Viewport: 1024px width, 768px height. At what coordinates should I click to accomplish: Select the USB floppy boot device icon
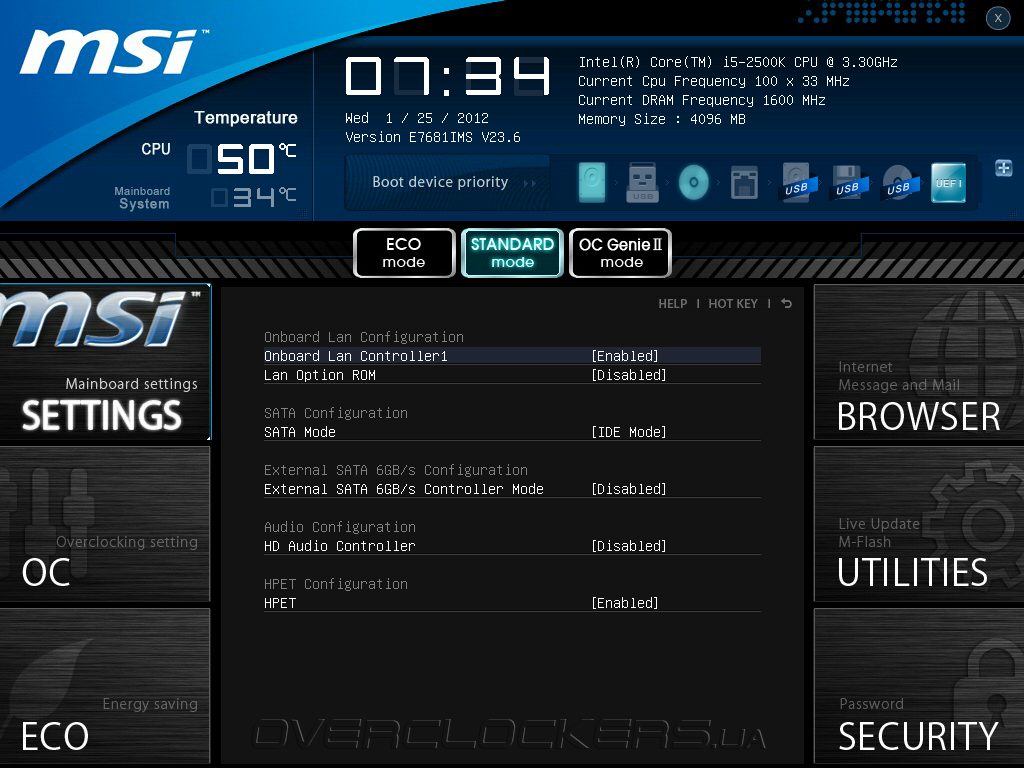pyautogui.click(x=848, y=182)
